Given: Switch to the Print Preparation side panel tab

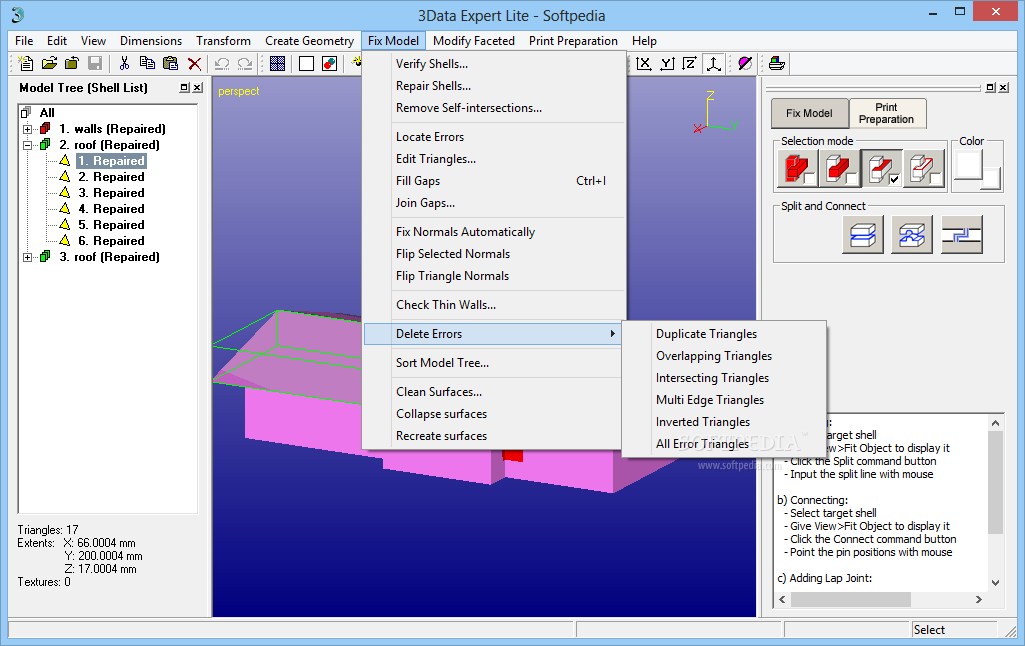Looking at the screenshot, I should click(x=886, y=113).
